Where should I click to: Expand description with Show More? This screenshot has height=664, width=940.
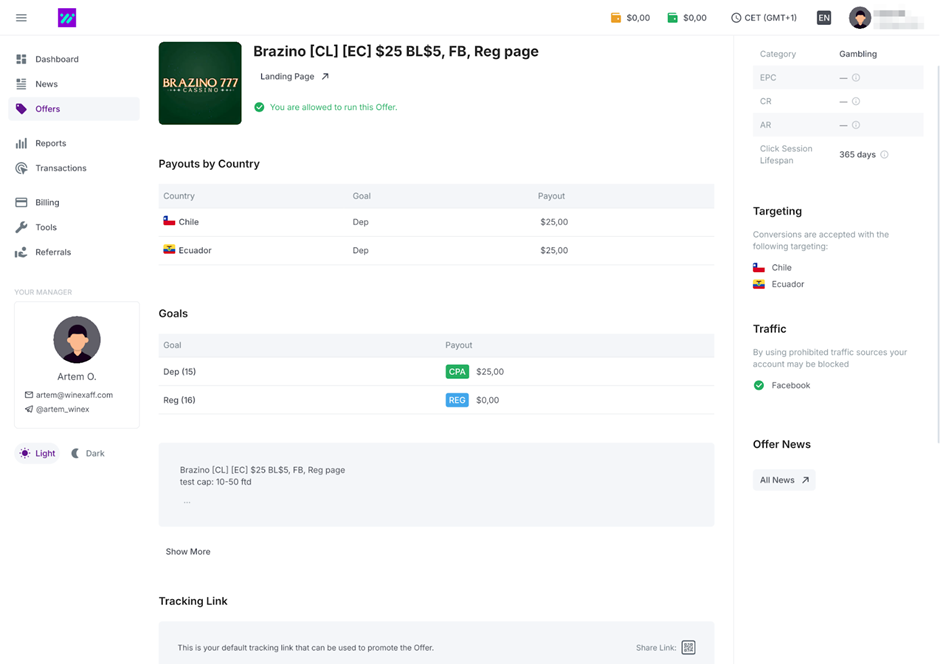click(188, 552)
